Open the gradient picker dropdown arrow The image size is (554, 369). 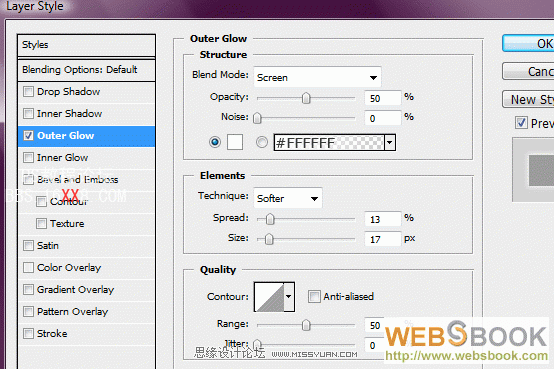coord(390,142)
